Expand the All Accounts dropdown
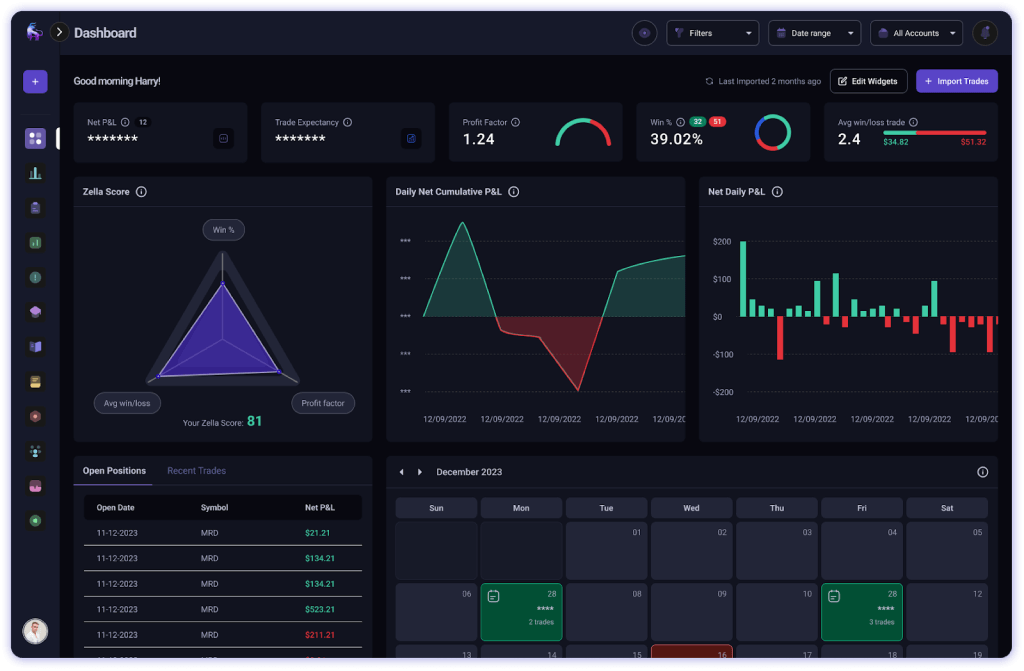 click(x=915, y=33)
